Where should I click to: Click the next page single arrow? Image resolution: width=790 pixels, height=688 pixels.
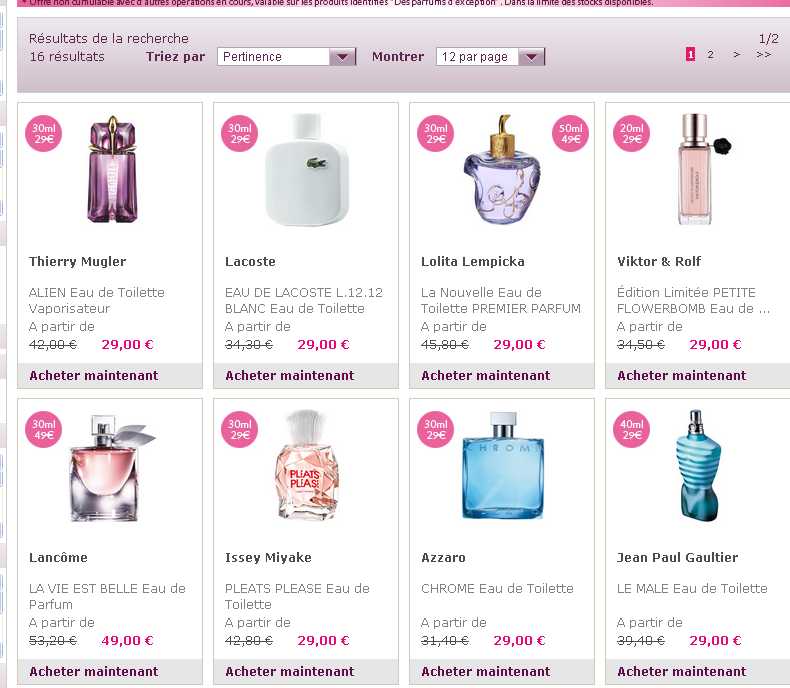tap(737, 54)
